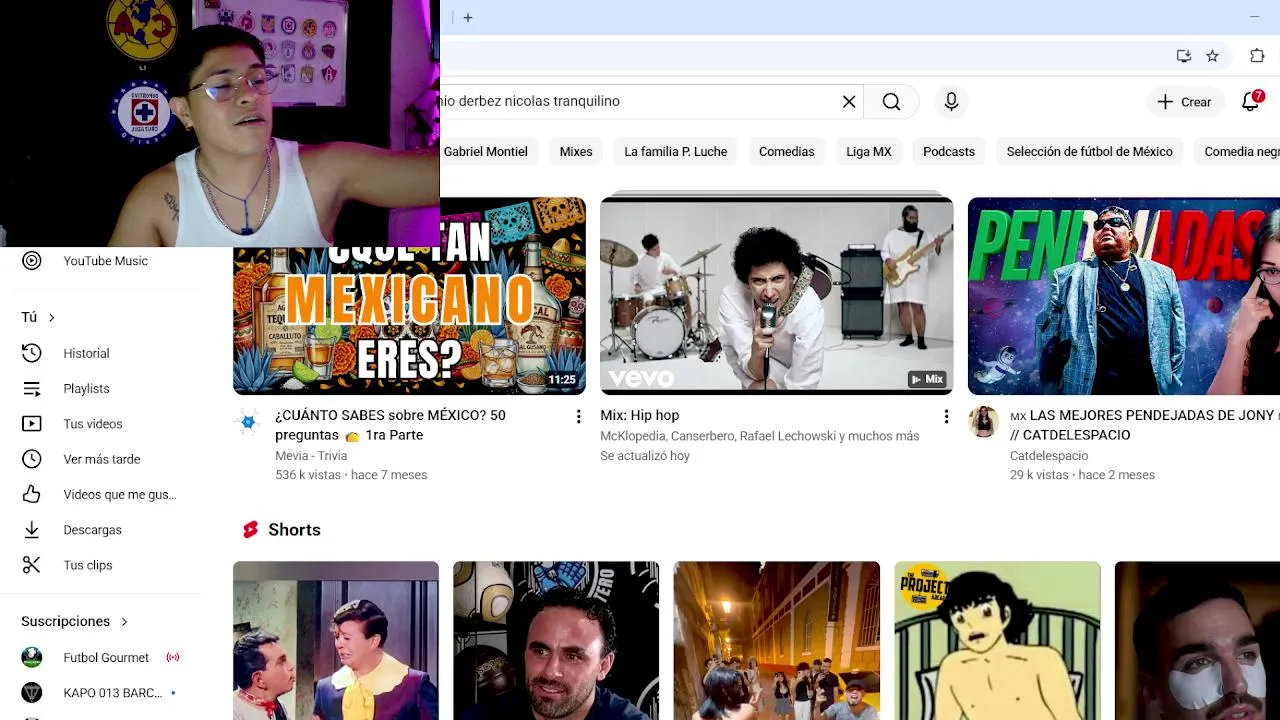Select the La familia P. Luche chip
The height and width of the screenshot is (720, 1280).
pyautogui.click(x=676, y=151)
